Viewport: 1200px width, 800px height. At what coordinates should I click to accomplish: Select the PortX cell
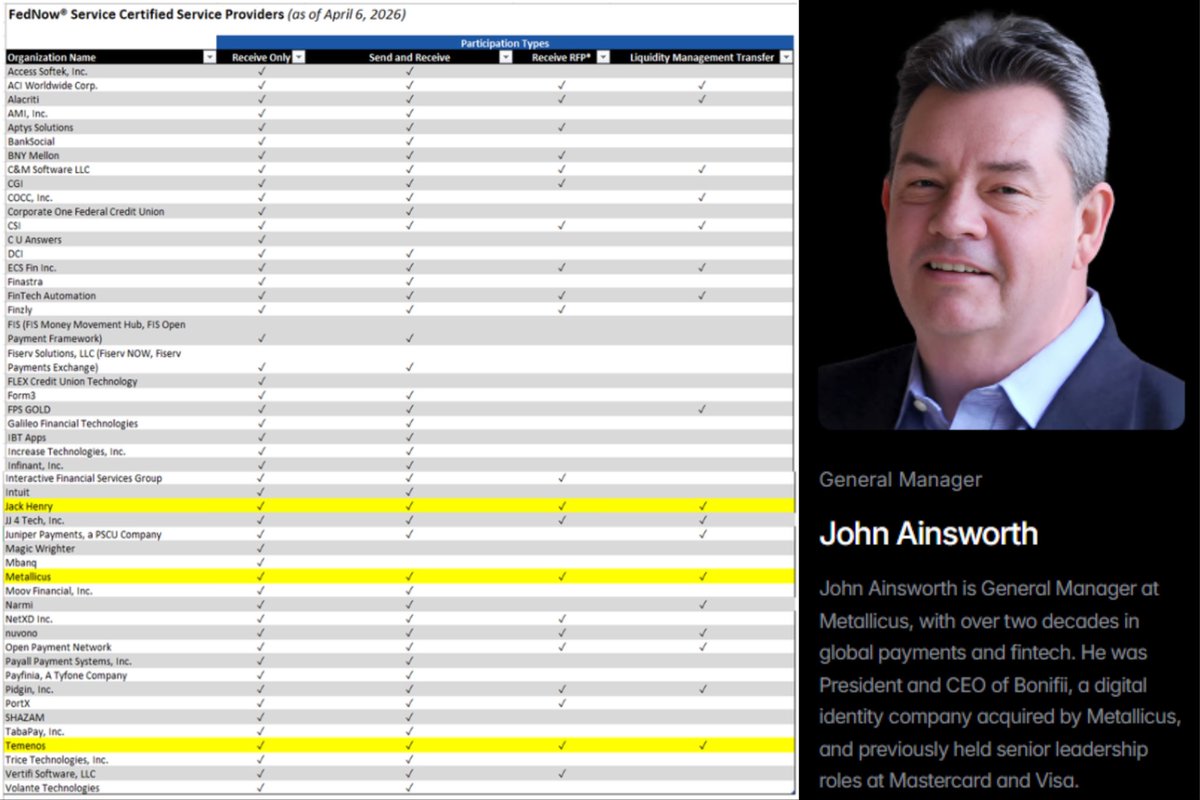click(x=111, y=703)
